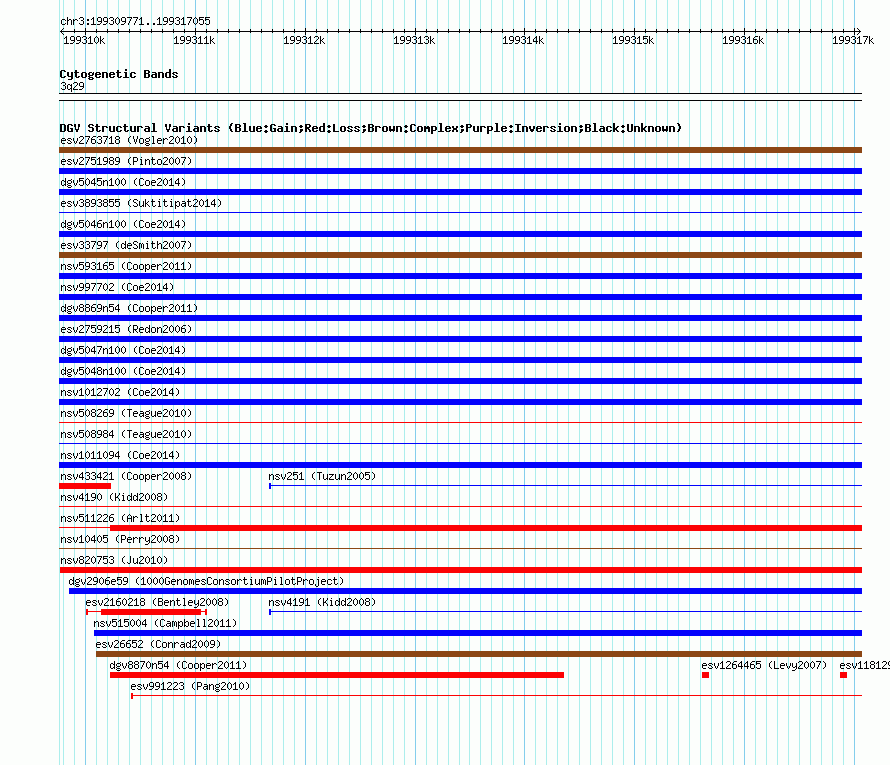
Task: Click the nsv10405 (Perry2008) label
Action: click(120, 539)
